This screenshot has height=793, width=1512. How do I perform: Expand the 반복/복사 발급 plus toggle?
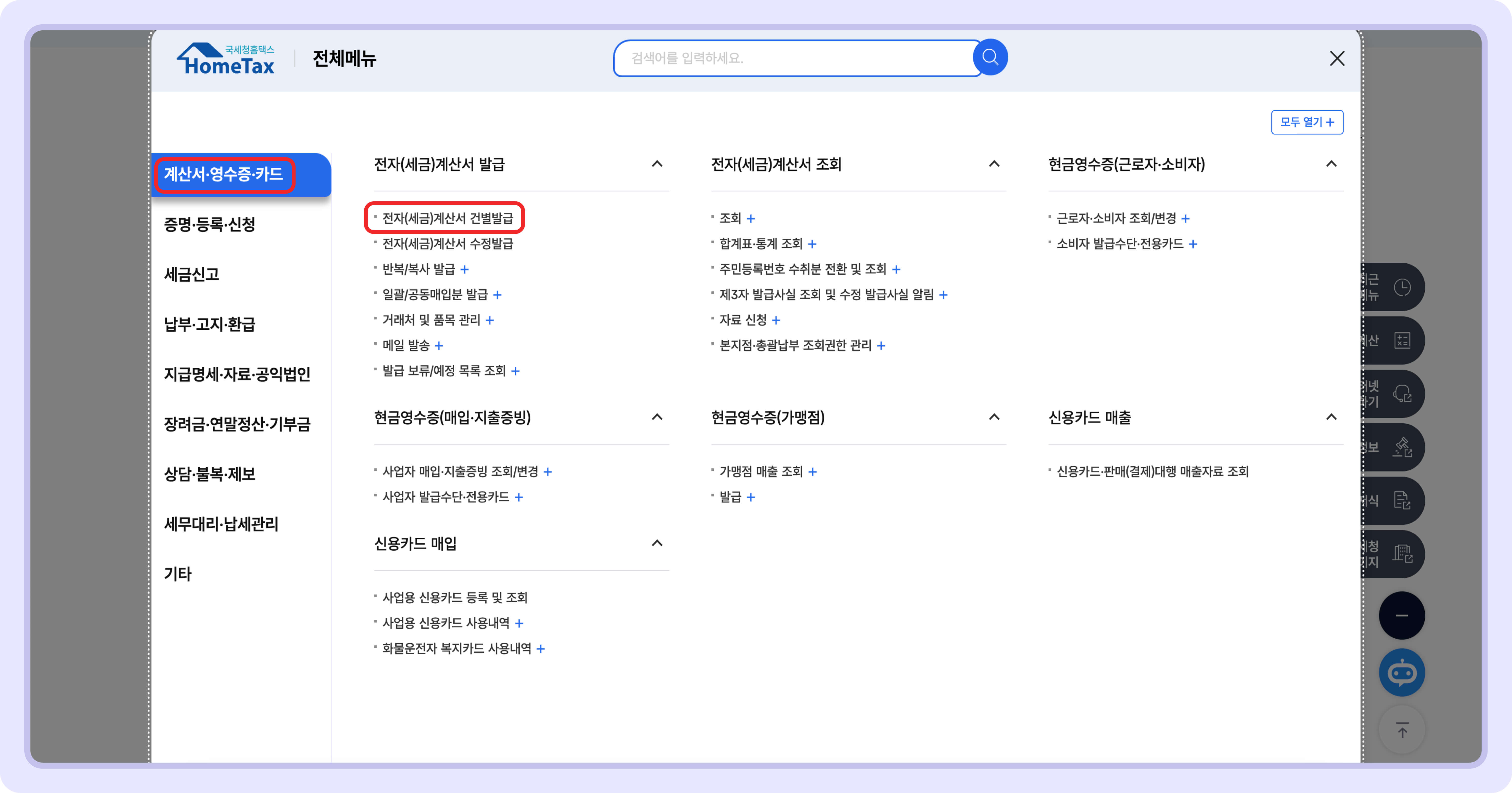pyautogui.click(x=464, y=269)
